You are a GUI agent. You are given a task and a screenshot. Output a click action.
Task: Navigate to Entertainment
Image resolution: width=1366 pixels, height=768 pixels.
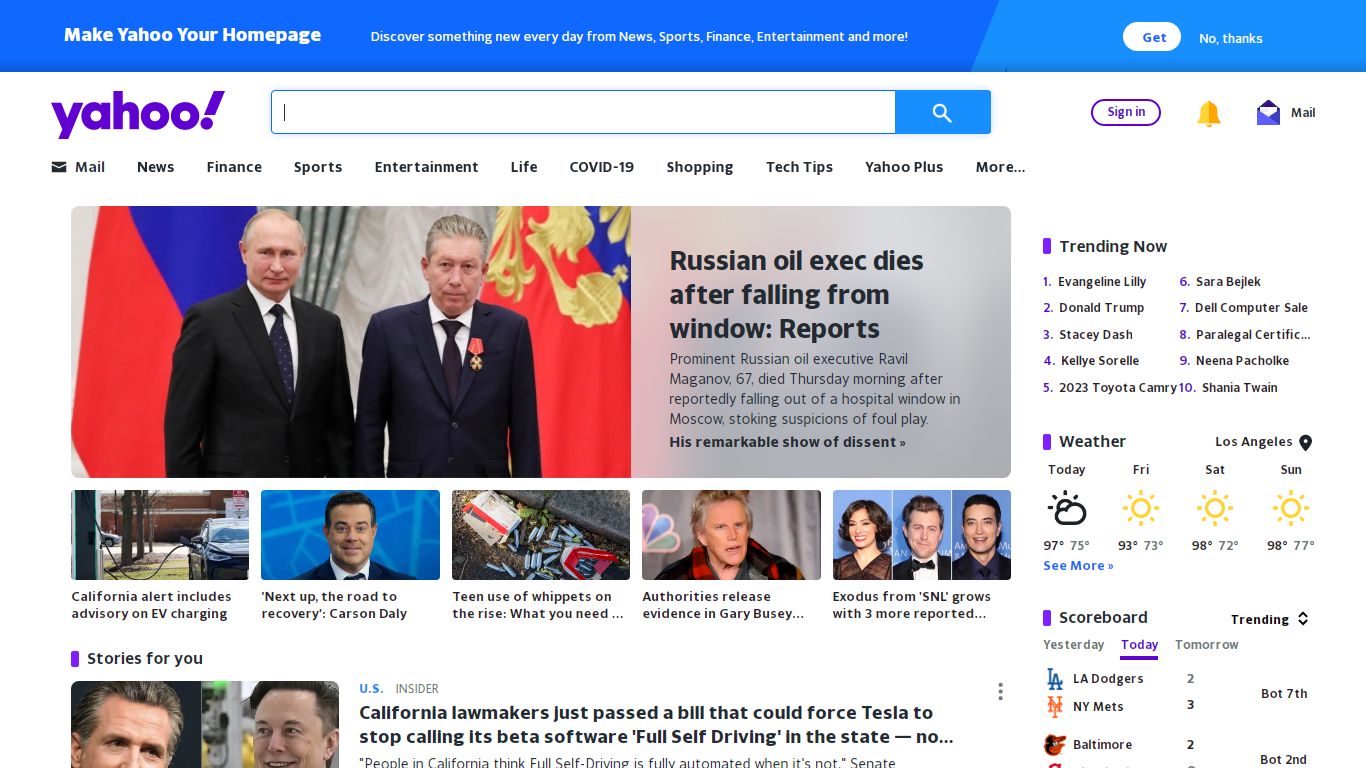click(426, 167)
